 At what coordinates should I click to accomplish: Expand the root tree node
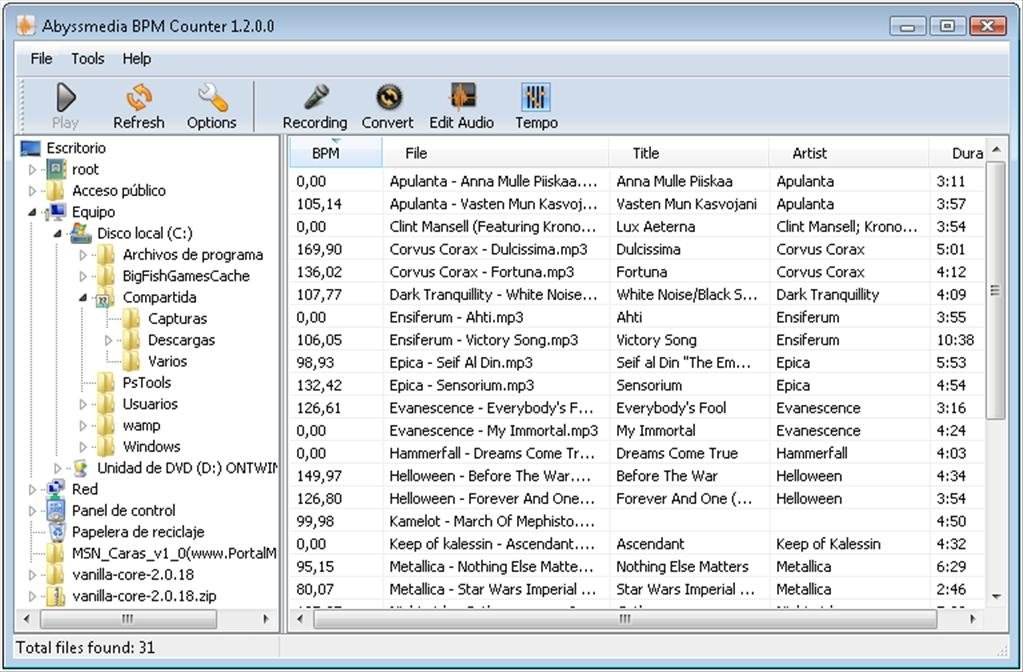[x=33, y=170]
